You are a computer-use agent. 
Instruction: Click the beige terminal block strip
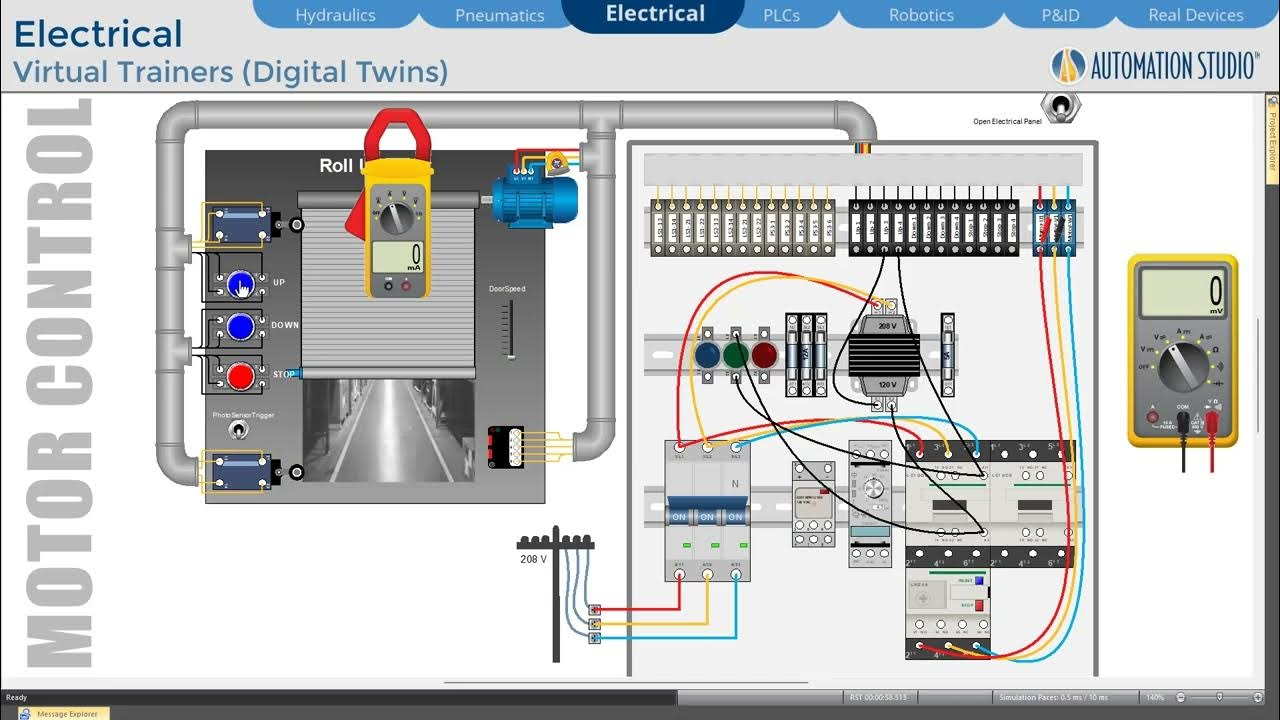tap(743, 227)
